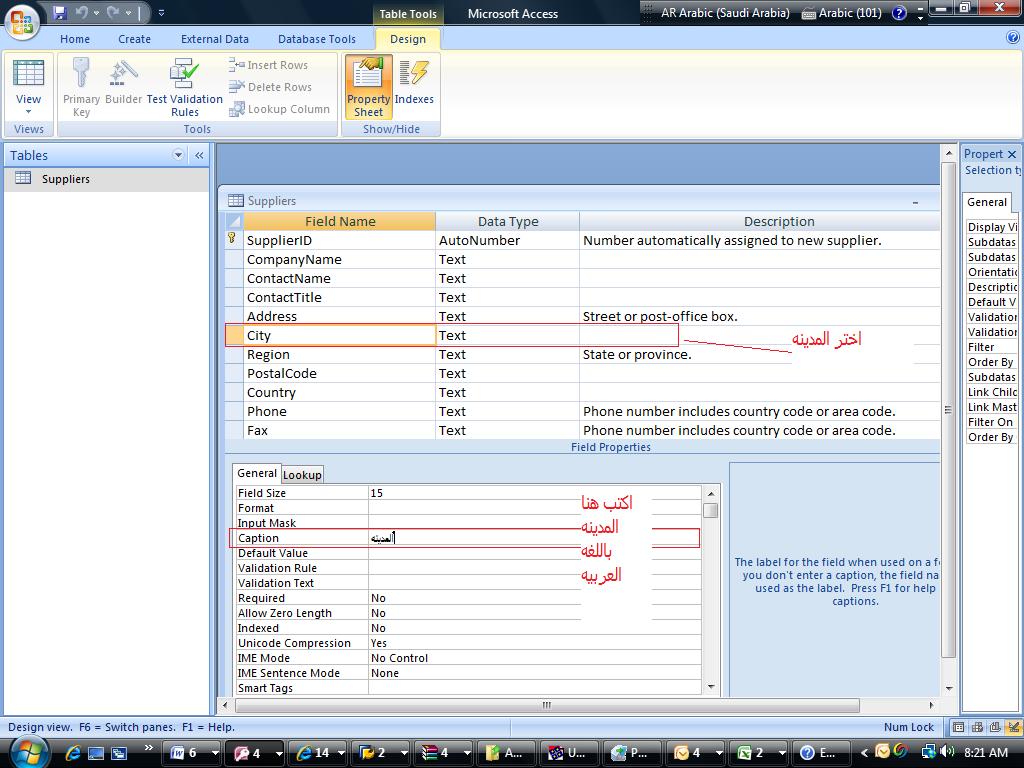Open the Indexes window

coord(414,82)
